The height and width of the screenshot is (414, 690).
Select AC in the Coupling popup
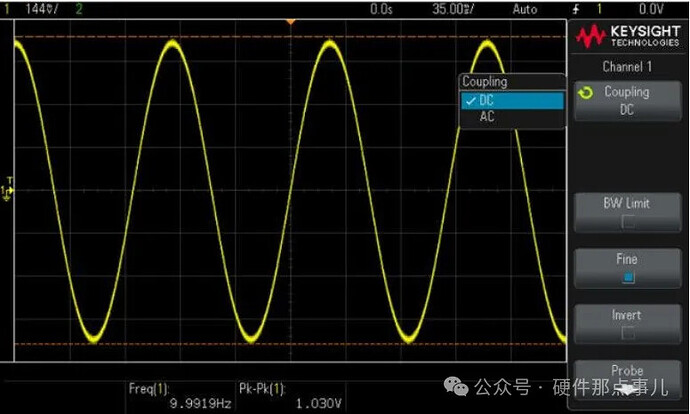[x=487, y=117]
